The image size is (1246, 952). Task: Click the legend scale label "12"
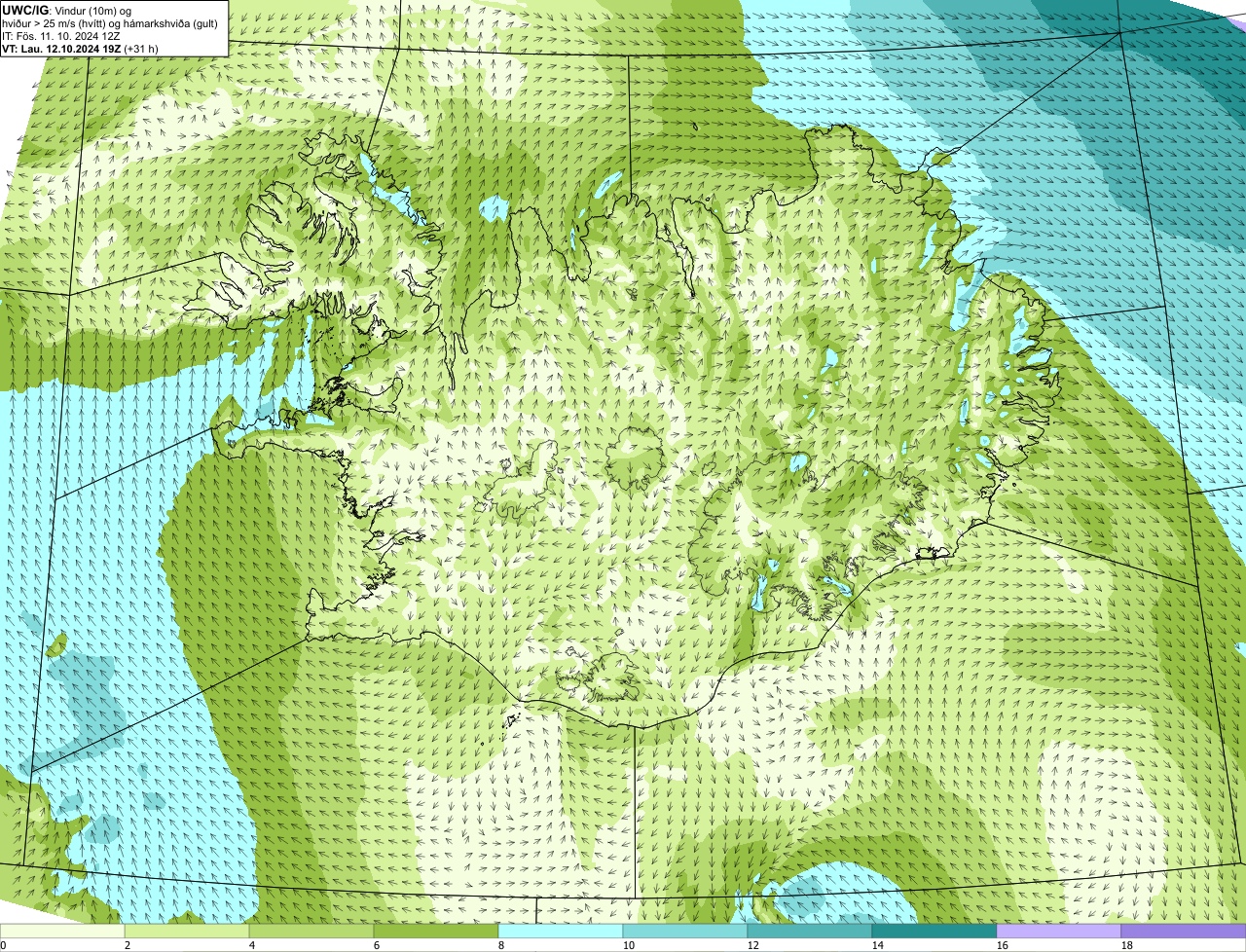point(753,945)
